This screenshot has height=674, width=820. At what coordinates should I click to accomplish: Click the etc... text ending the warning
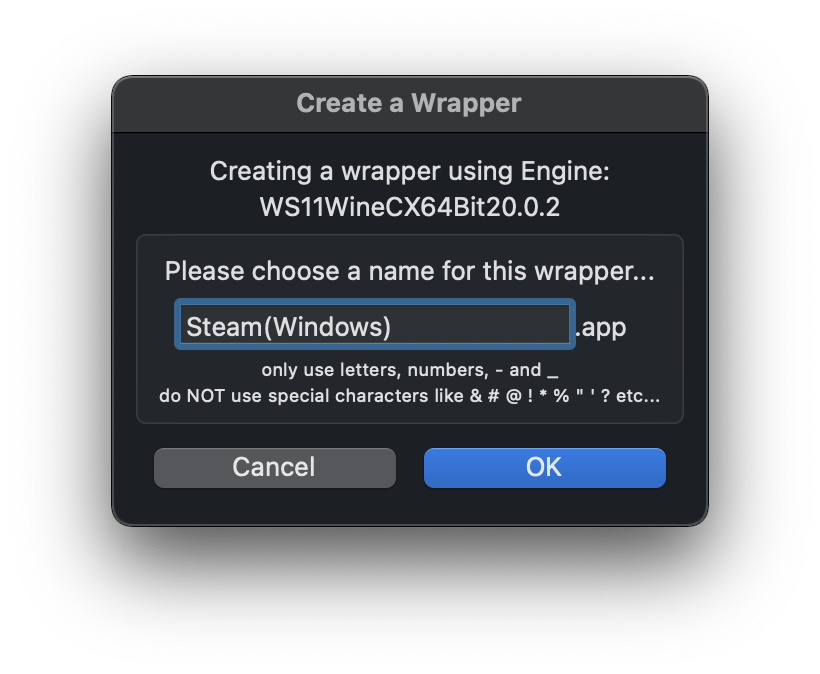click(x=638, y=396)
